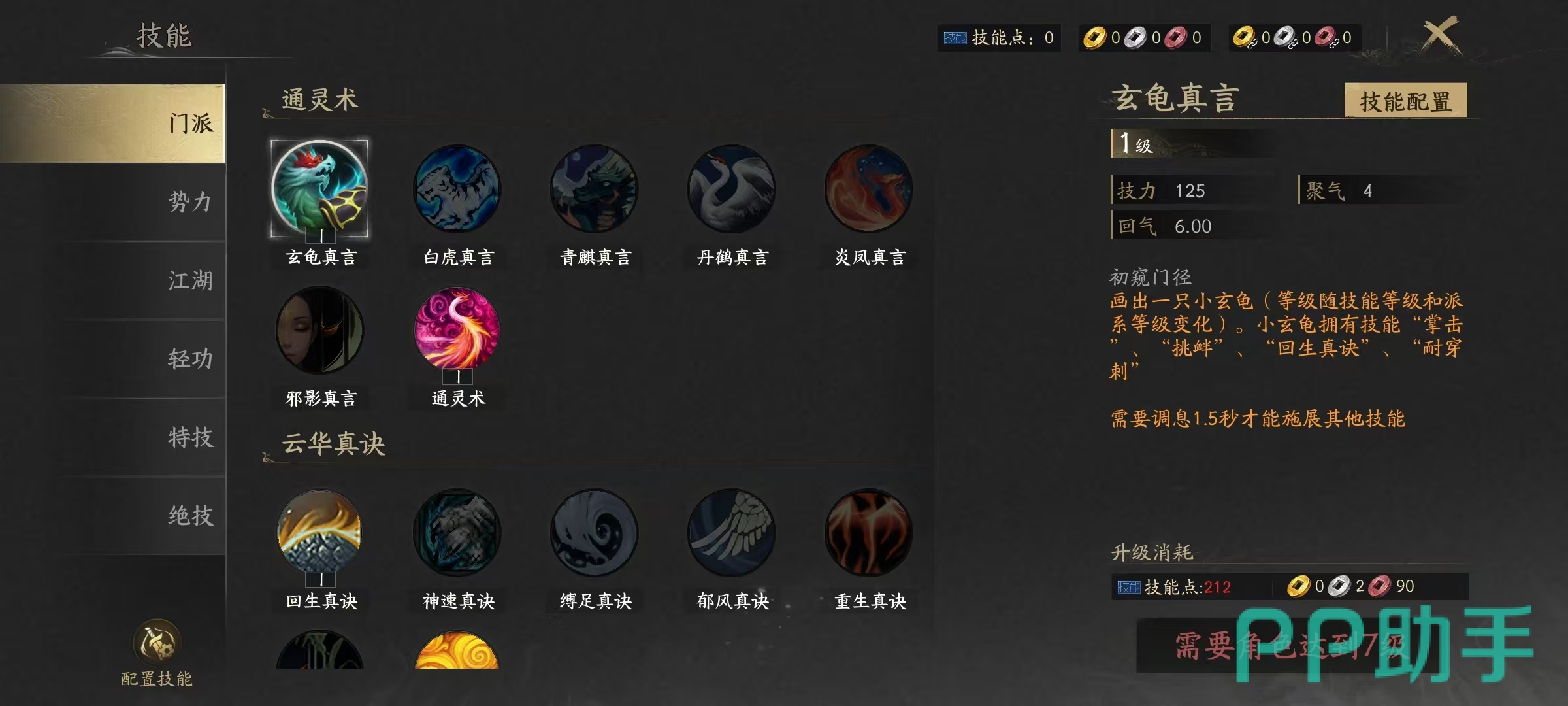
Task: Select the partially visible golden swirl skill
Action: tap(457, 650)
